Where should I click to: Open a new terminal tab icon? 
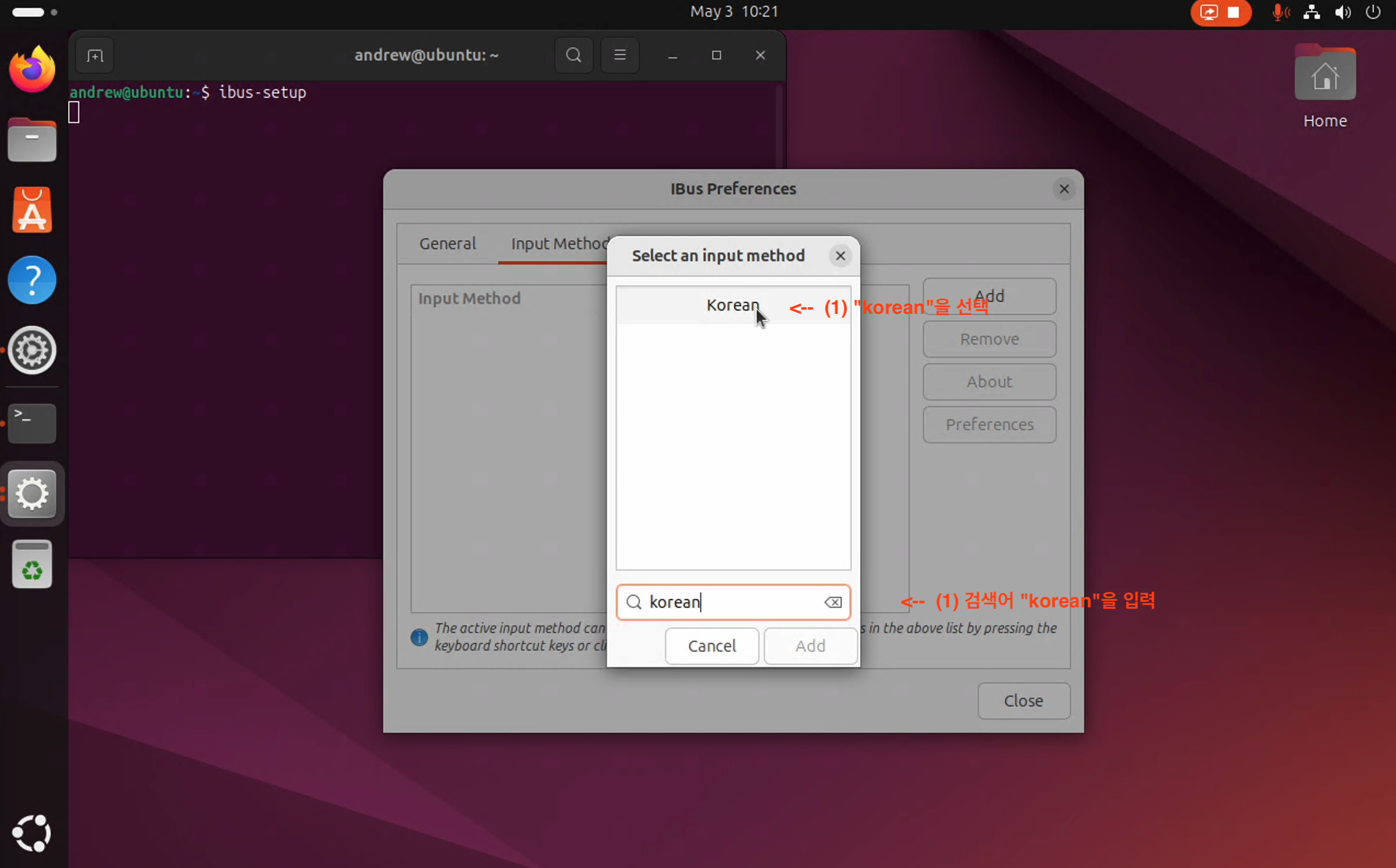point(95,55)
